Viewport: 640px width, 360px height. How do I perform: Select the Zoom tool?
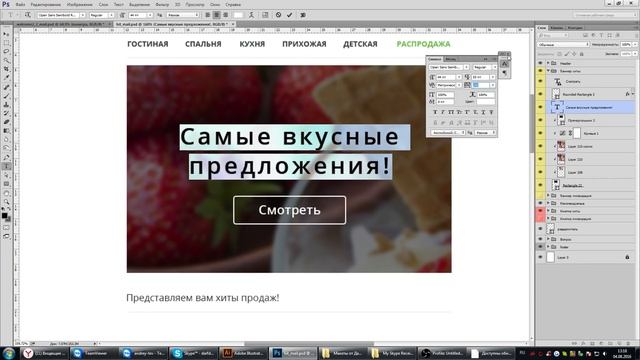[6, 202]
